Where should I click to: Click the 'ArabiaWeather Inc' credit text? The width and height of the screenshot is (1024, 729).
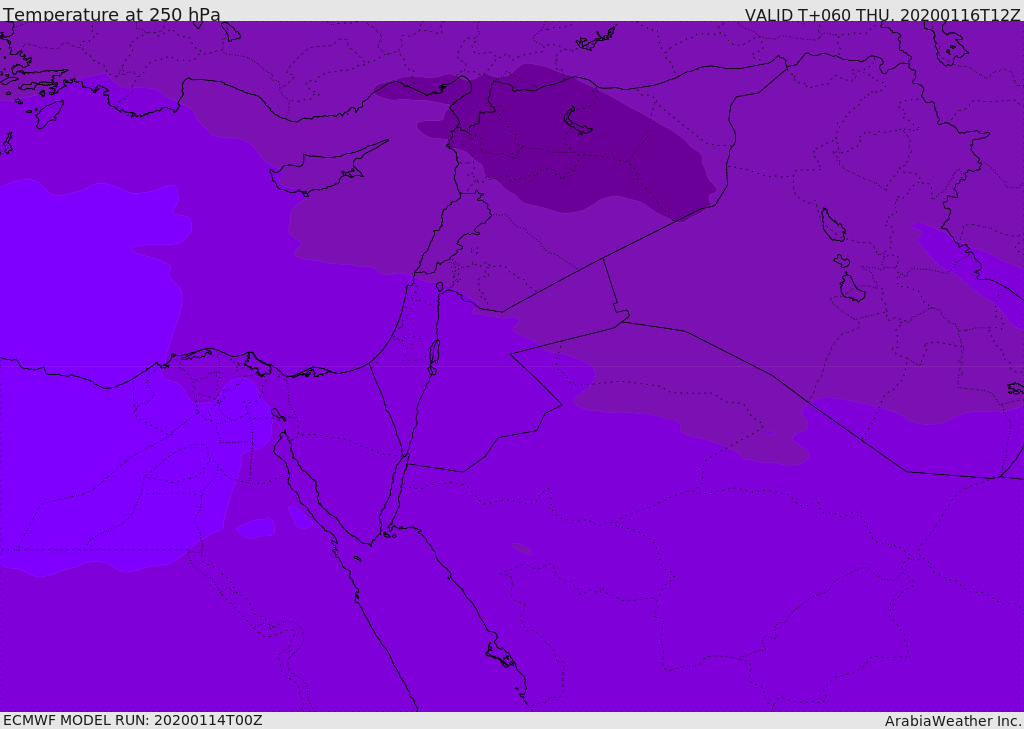pos(952,721)
